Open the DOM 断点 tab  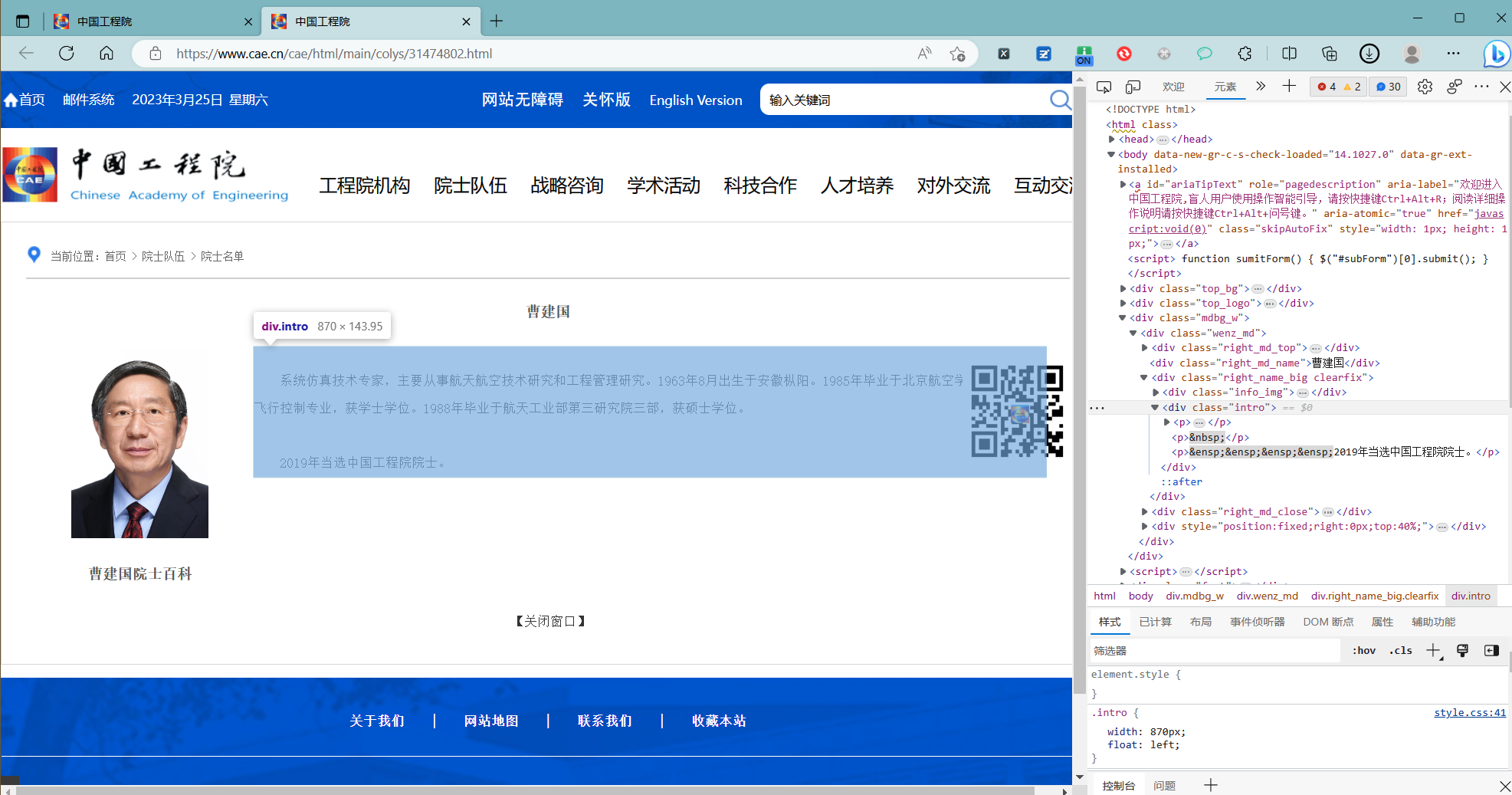point(1328,622)
